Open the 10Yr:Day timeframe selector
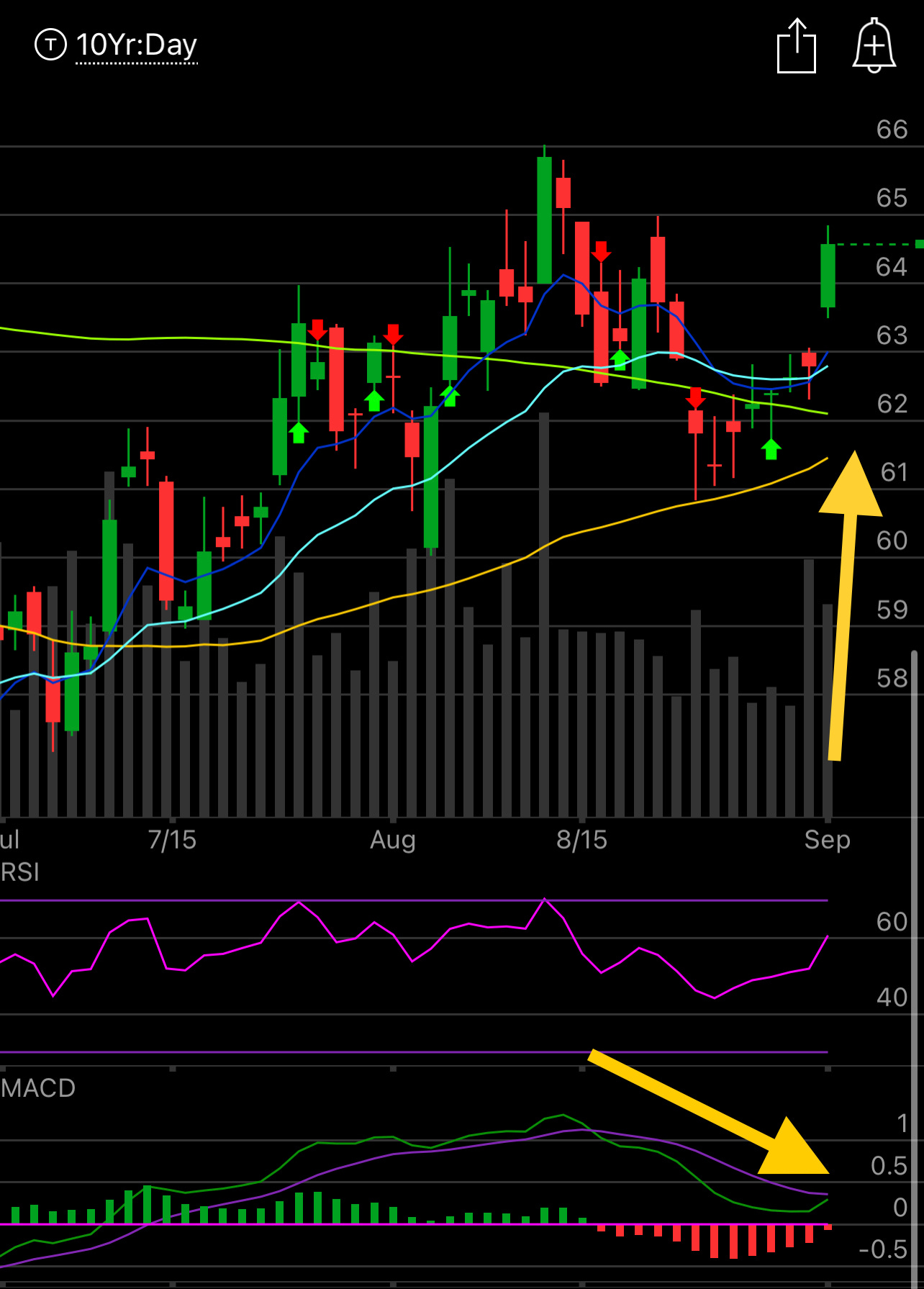924x1289 pixels. pyautogui.click(x=136, y=45)
